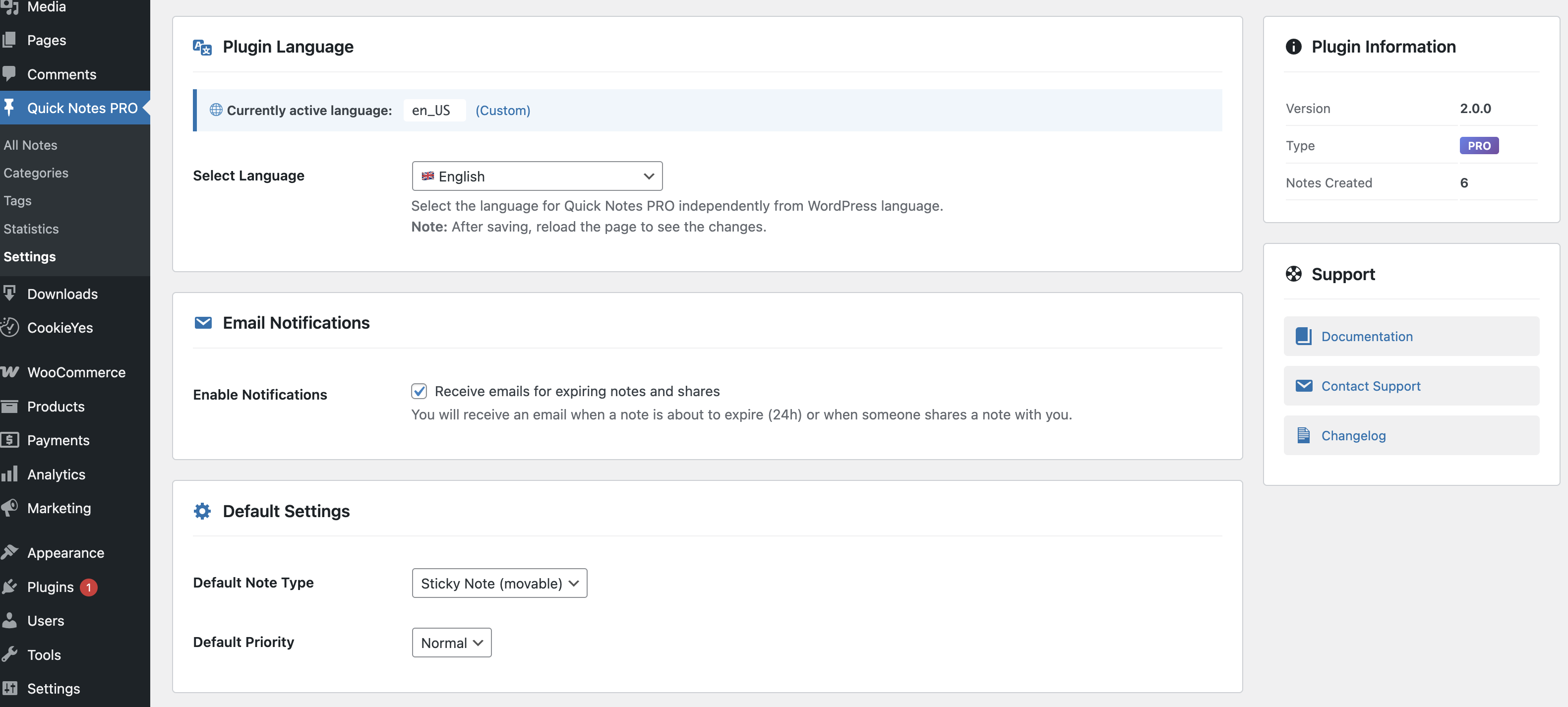Click the Contact Support envelope icon
Viewport: 1568px width, 707px height.
[x=1303, y=386]
